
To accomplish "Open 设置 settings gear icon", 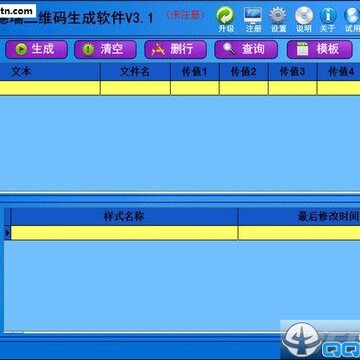I will 278,19.
